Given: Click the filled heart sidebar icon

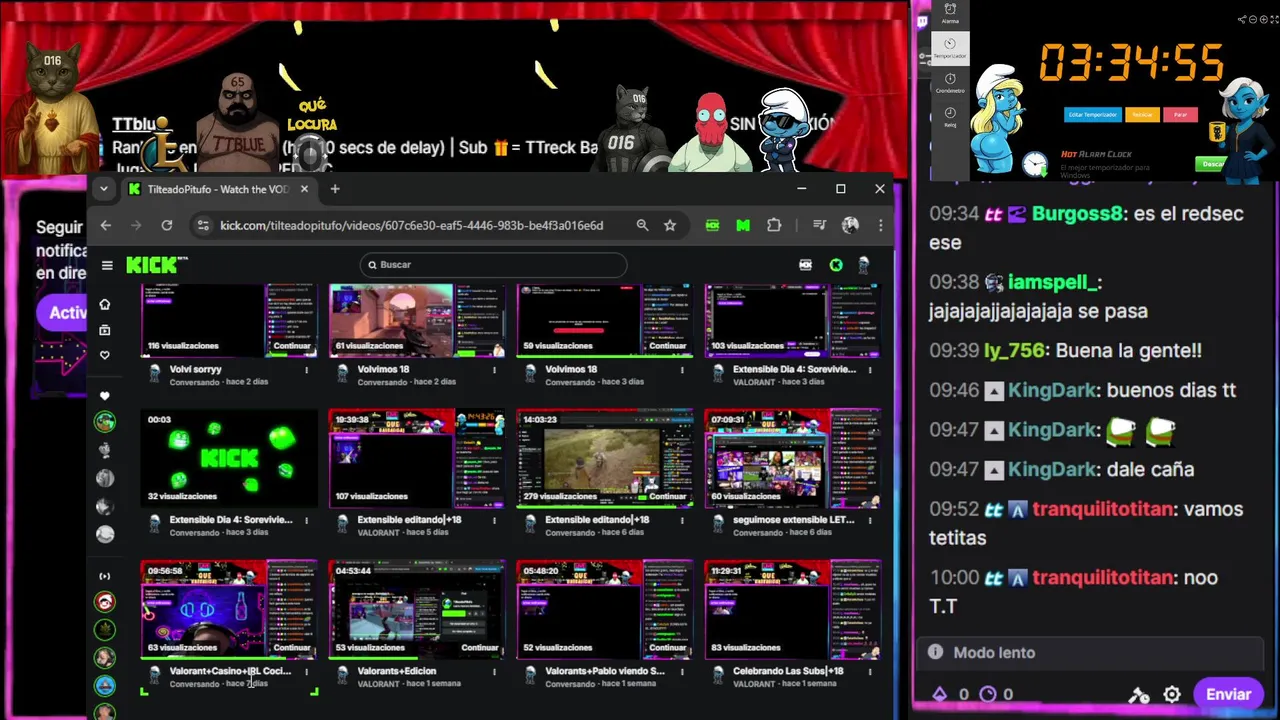Looking at the screenshot, I should point(105,396).
